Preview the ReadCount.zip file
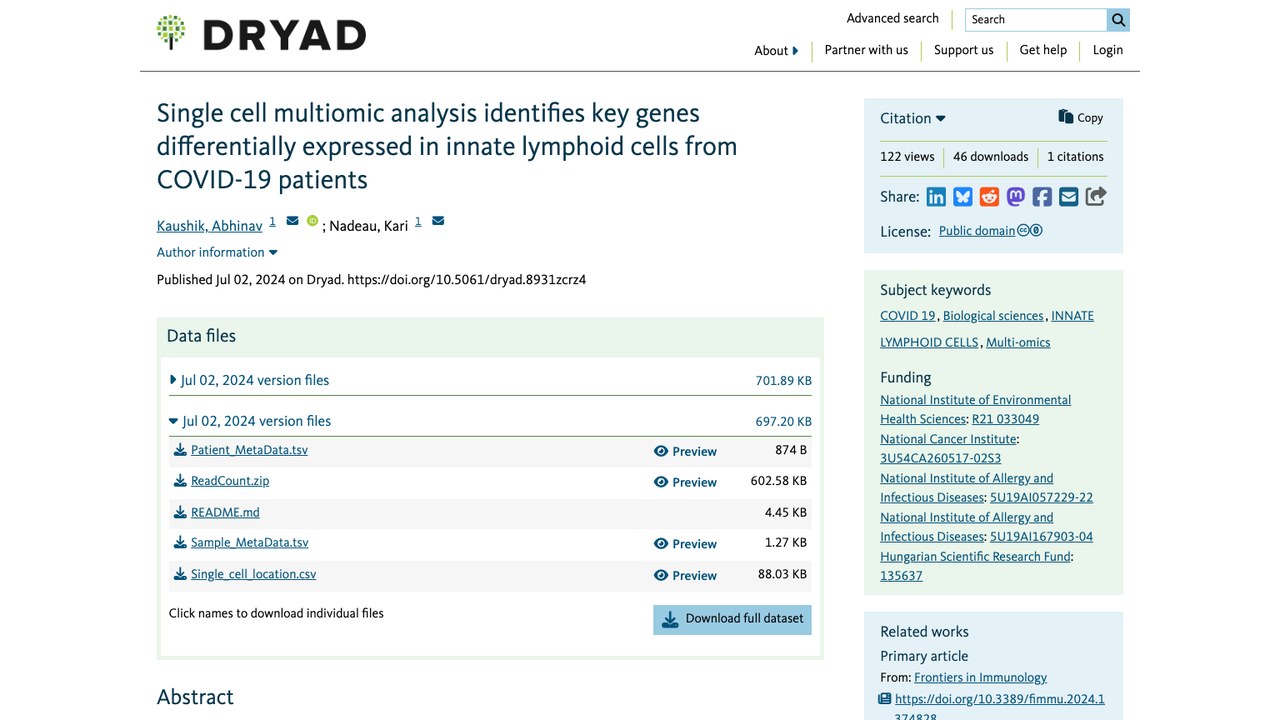 coord(685,482)
